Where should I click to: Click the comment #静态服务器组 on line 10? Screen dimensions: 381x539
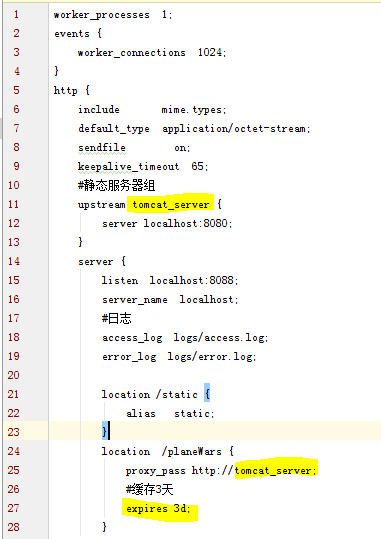[x=117, y=186]
